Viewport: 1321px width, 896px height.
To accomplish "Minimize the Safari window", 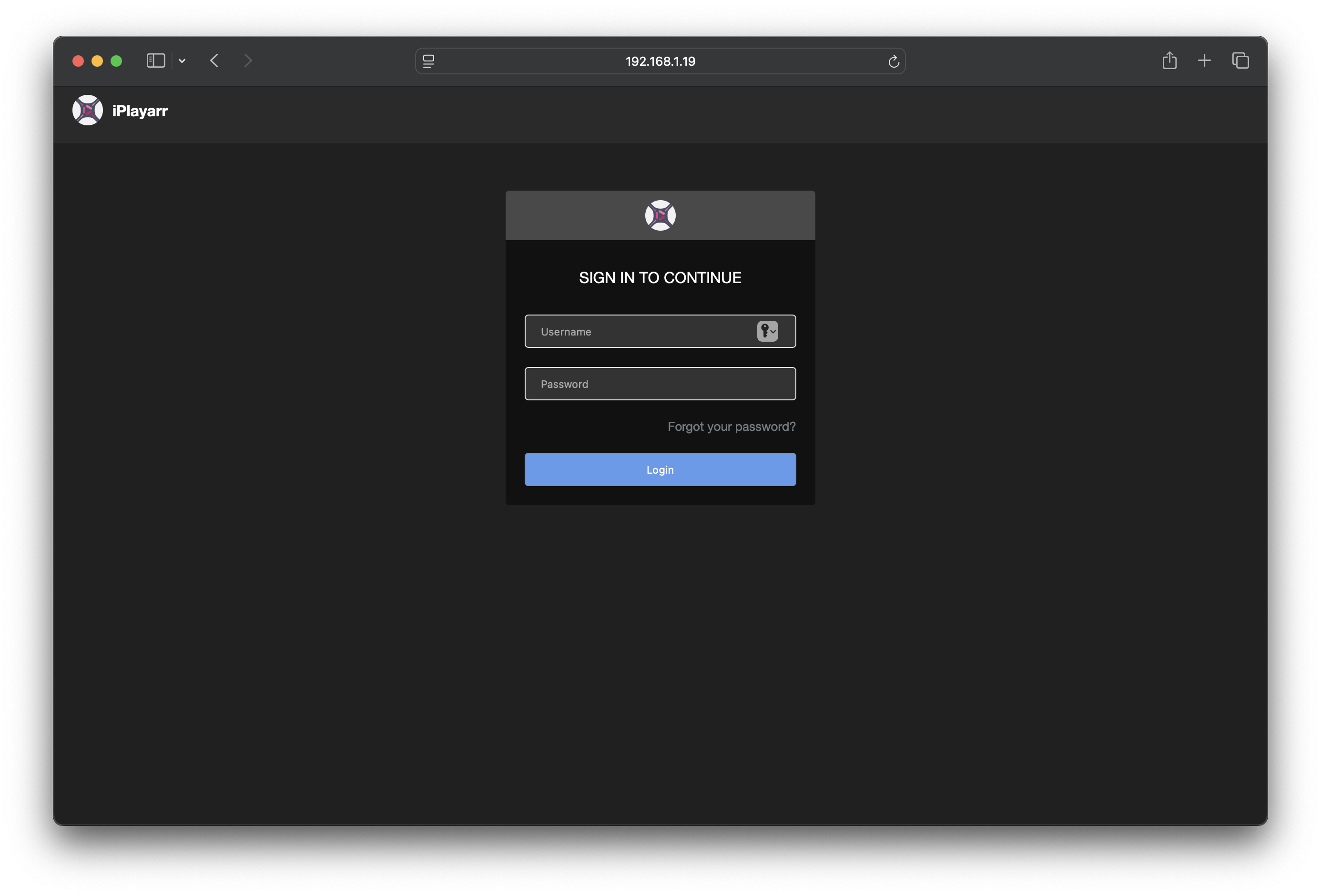I will point(97,61).
